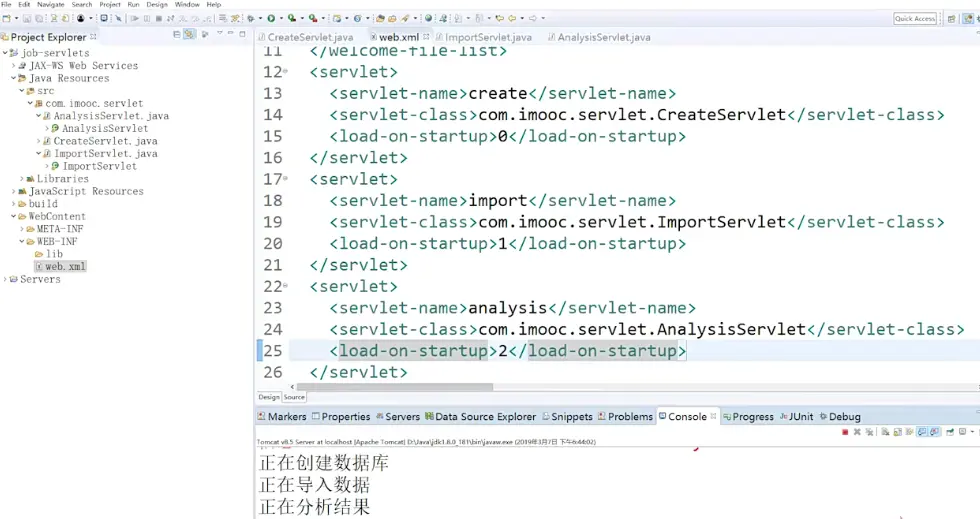Click the green Run button in toolbar
Image resolution: width=980 pixels, height=519 pixels.
(270, 18)
